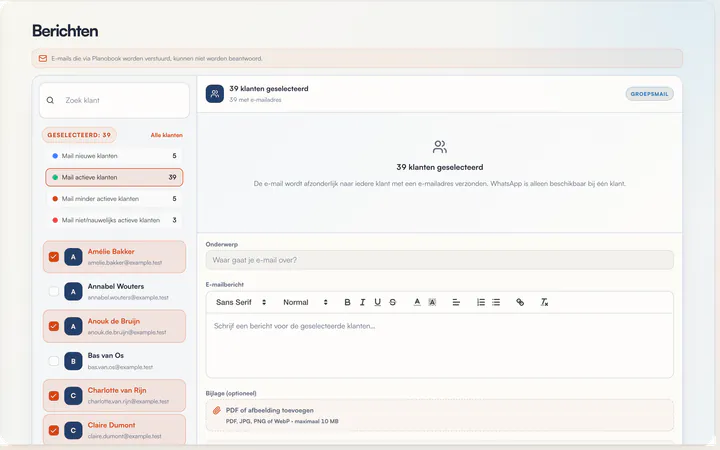
Task: Select the name Annabel Wouters
Action: tap(116, 286)
